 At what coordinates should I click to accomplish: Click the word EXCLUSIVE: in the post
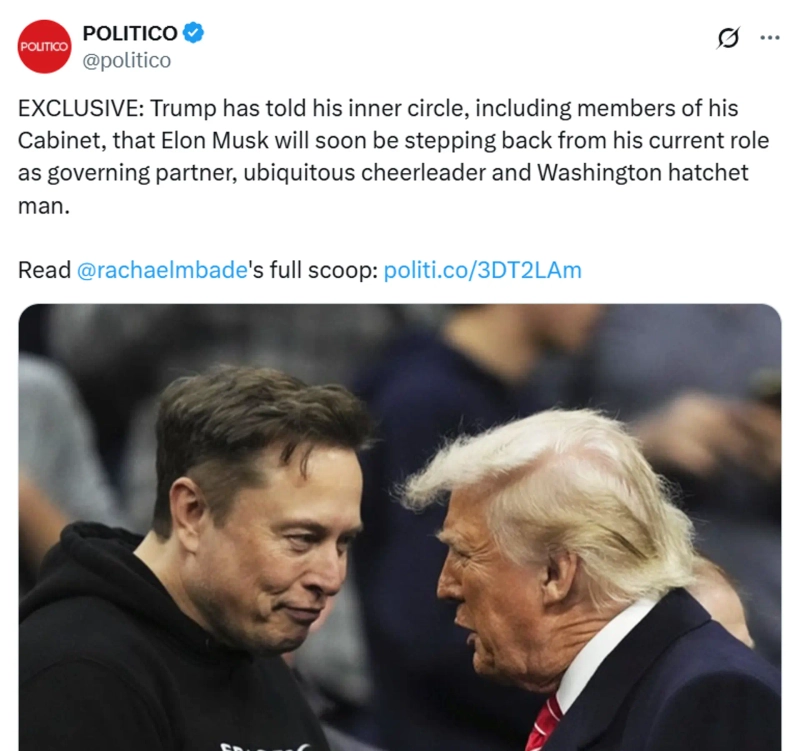point(81,108)
